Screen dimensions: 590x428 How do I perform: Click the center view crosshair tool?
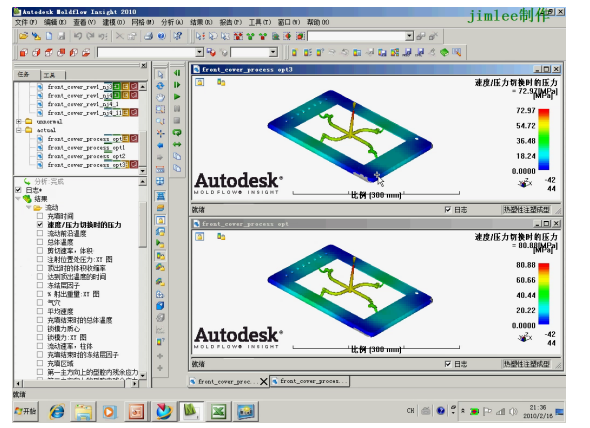(x=161, y=133)
